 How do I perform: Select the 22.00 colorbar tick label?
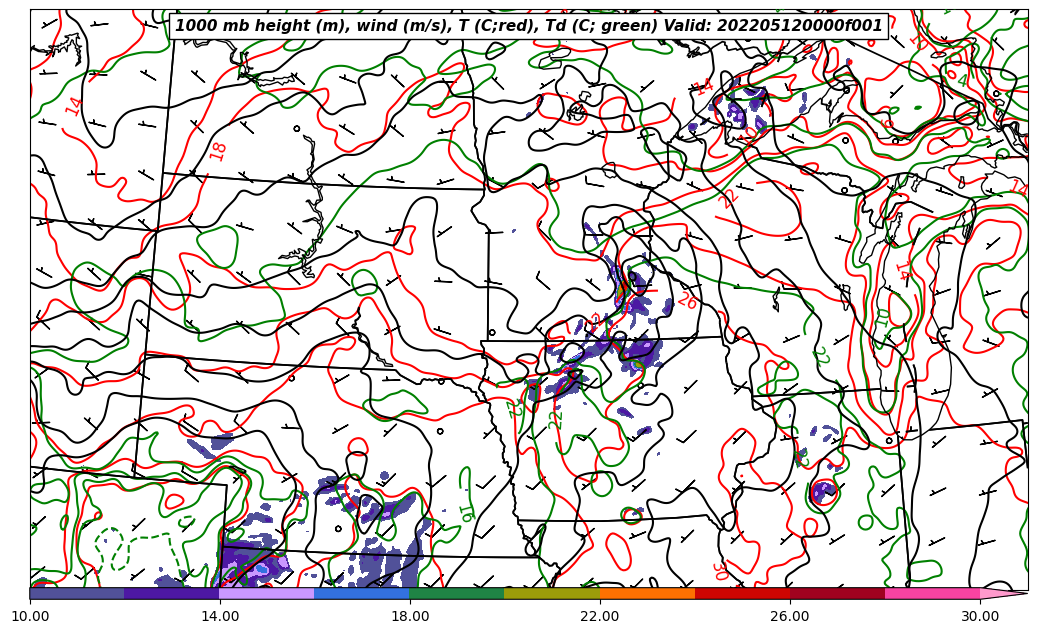pos(600,616)
